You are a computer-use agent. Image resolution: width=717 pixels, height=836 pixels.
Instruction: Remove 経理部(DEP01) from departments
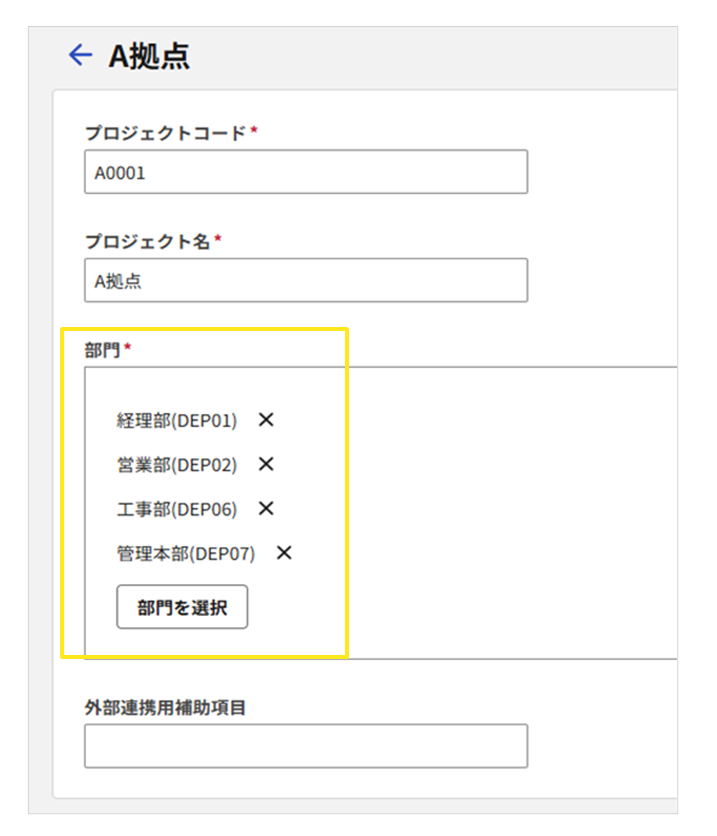point(266,420)
